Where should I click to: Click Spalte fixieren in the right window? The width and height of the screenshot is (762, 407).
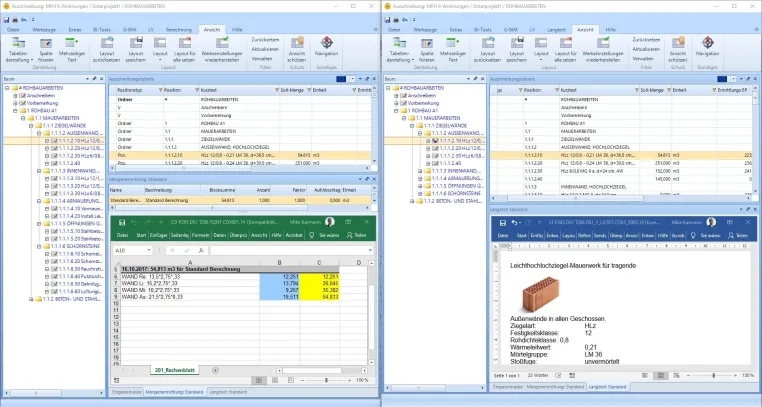(x=427, y=50)
